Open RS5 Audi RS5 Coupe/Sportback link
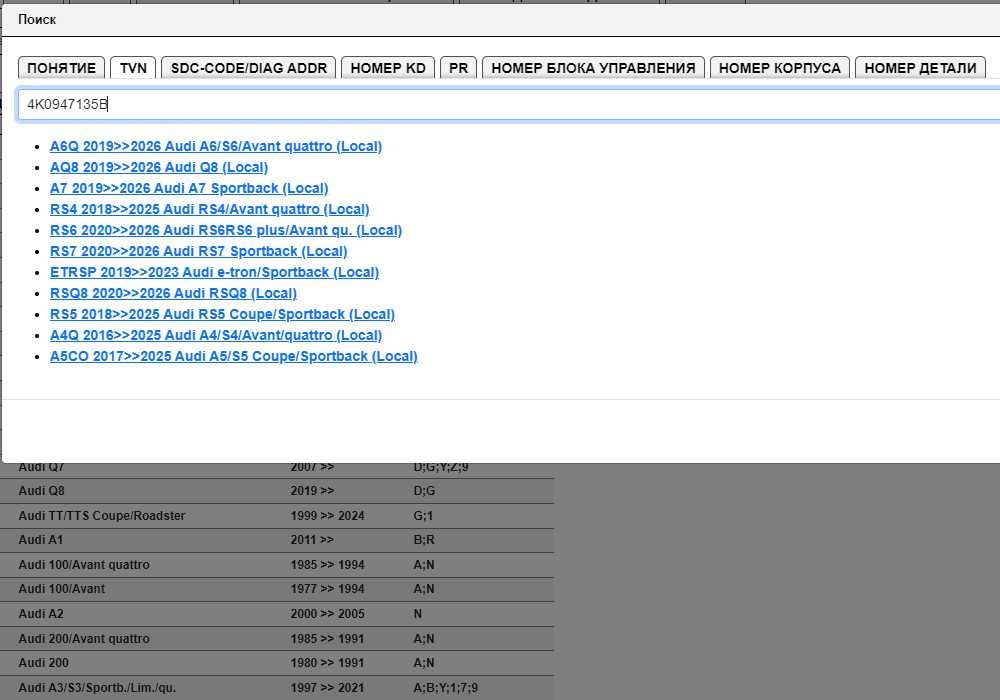Screen dimensions: 1000x700 tap(222, 314)
